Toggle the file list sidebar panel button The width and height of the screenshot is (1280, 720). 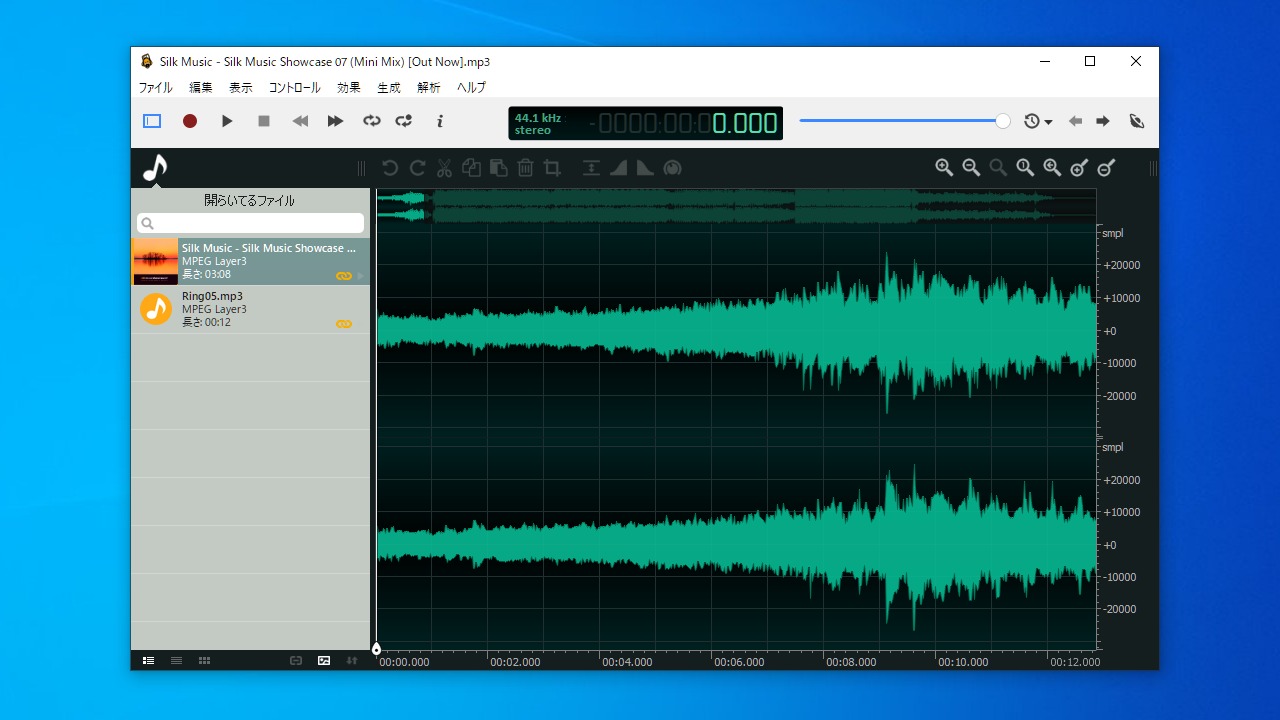[x=152, y=121]
